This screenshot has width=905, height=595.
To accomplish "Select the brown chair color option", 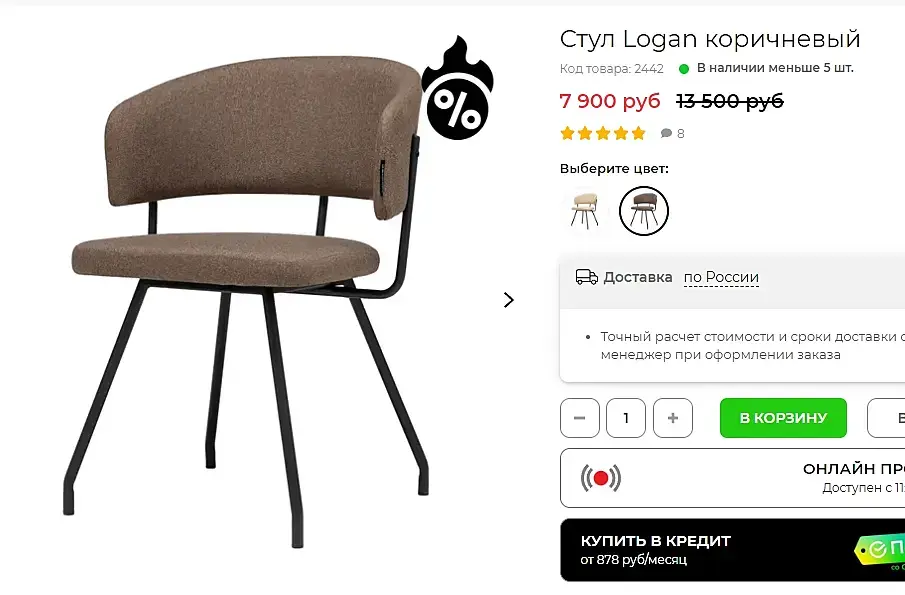I will 644,211.
